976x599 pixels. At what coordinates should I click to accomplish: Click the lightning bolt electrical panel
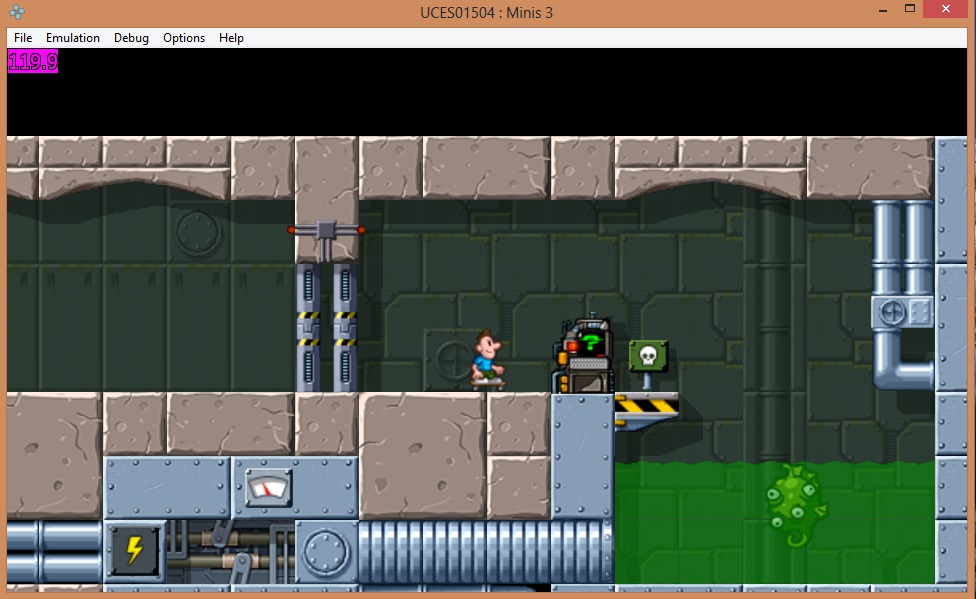(135, 551)
